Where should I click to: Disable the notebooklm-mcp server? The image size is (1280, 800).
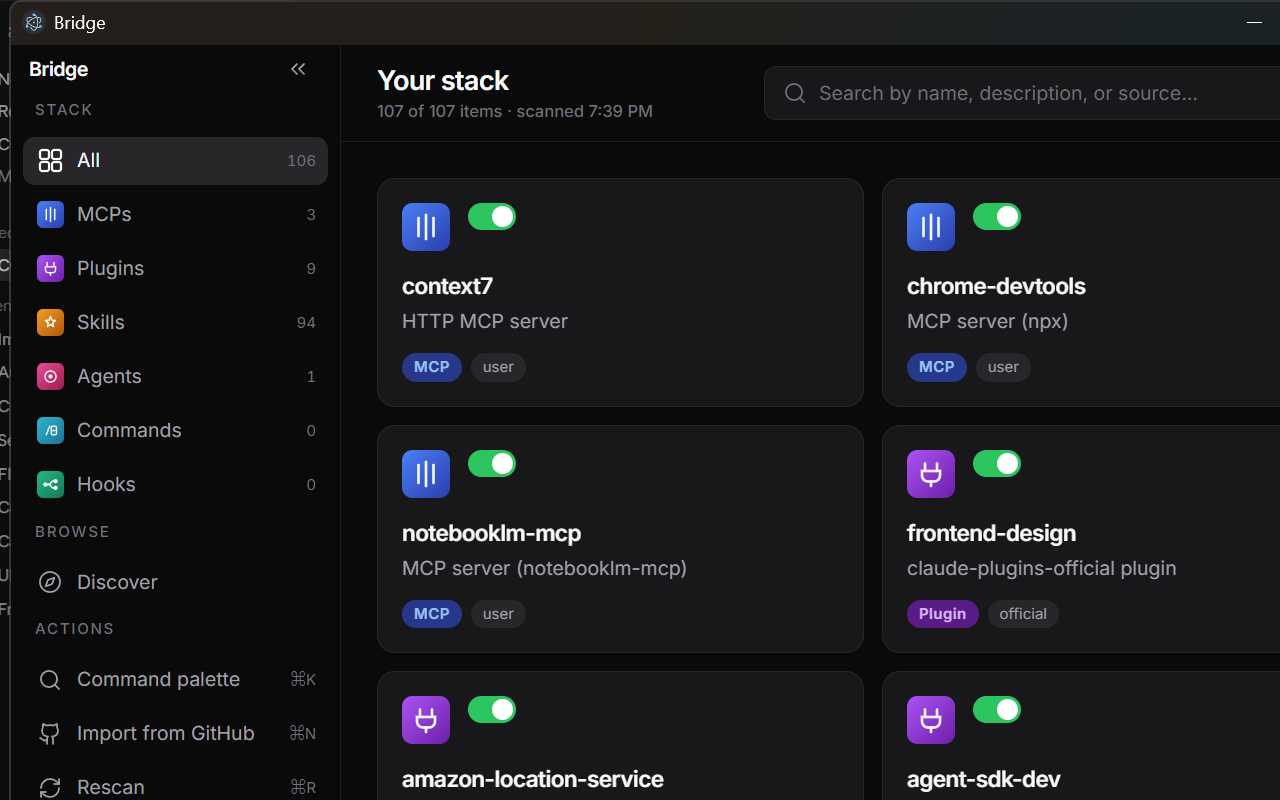tap(491, 463)
